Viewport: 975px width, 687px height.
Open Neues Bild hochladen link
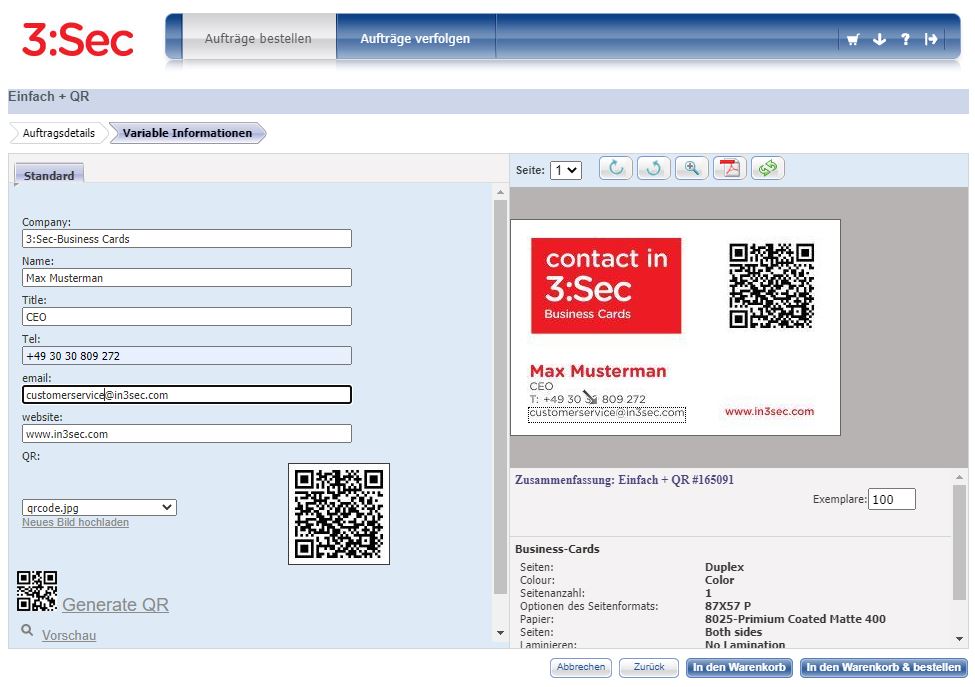75,522
